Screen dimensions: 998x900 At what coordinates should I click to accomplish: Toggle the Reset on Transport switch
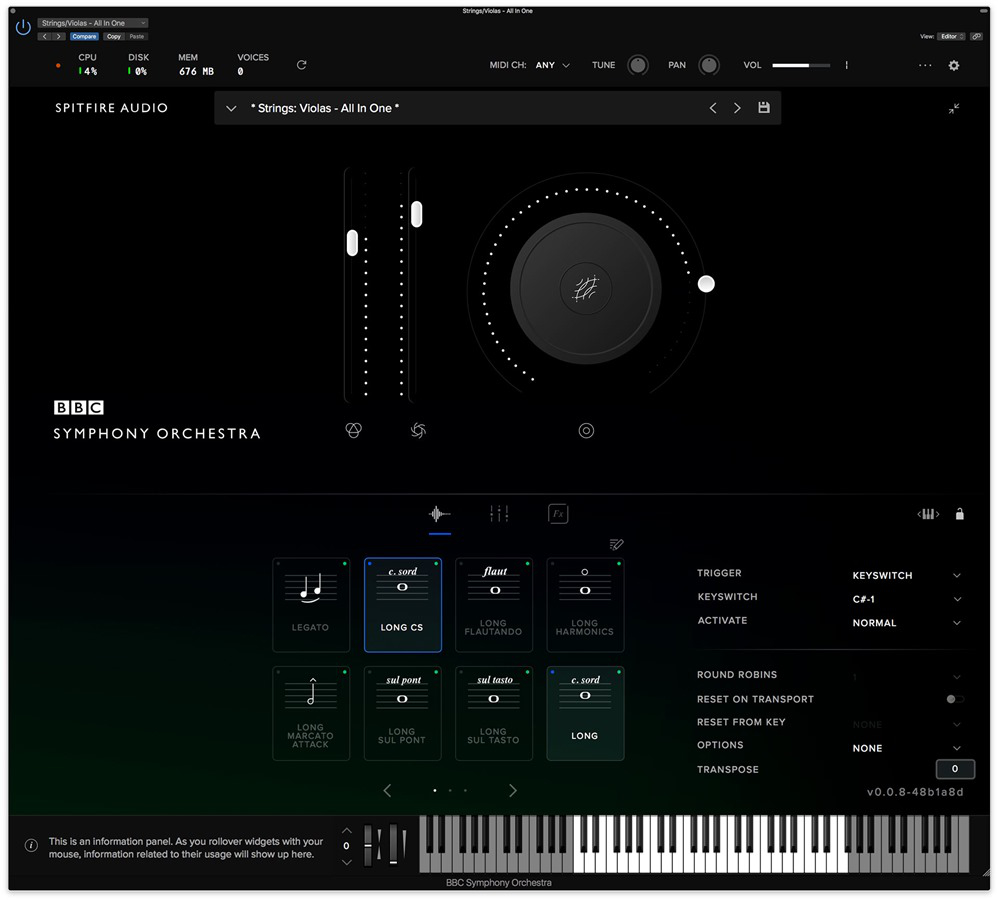[955, 699]
